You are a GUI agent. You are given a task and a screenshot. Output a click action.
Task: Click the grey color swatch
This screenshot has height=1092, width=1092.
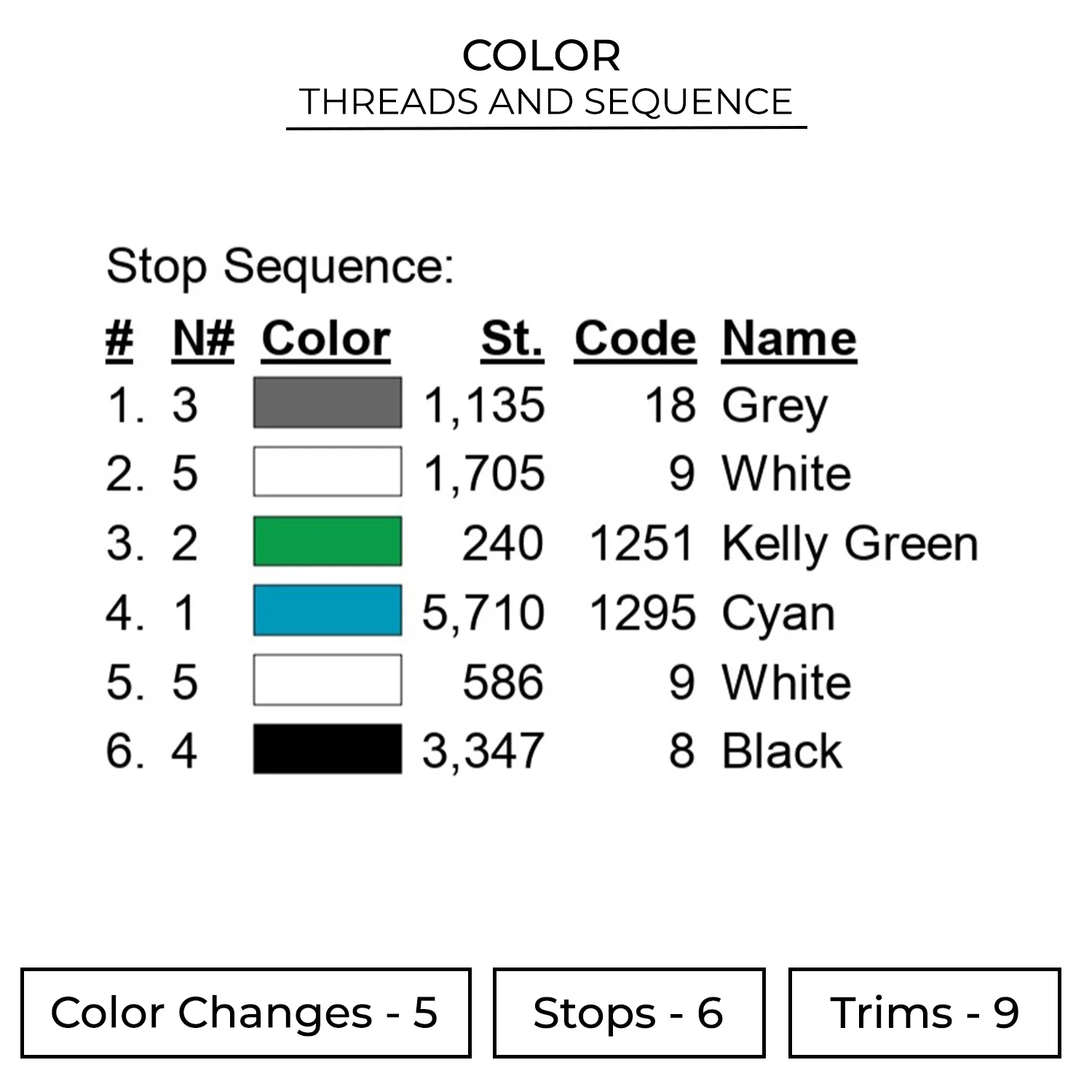coord(327,403)
